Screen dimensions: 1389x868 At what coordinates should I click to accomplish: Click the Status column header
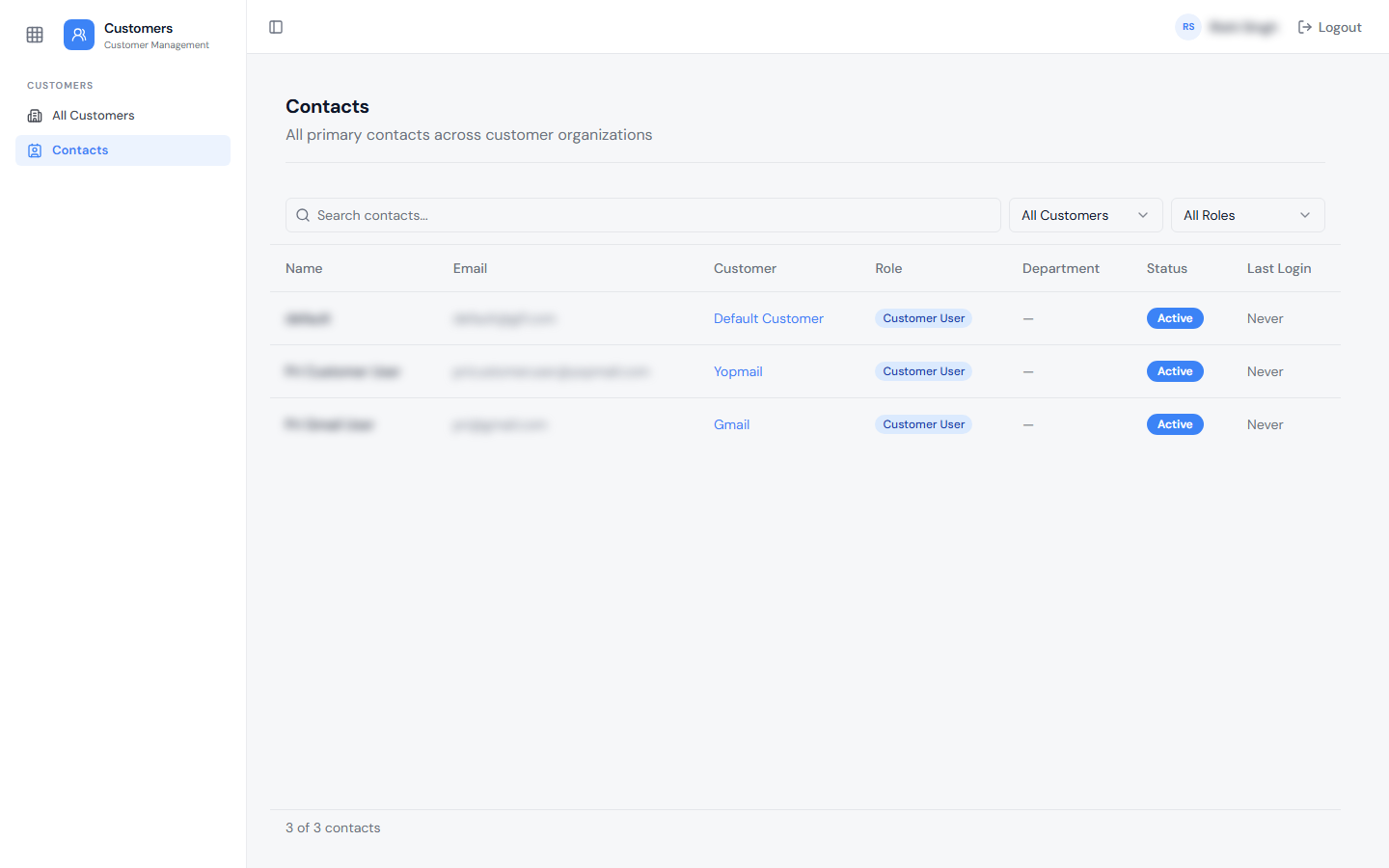1167,268
